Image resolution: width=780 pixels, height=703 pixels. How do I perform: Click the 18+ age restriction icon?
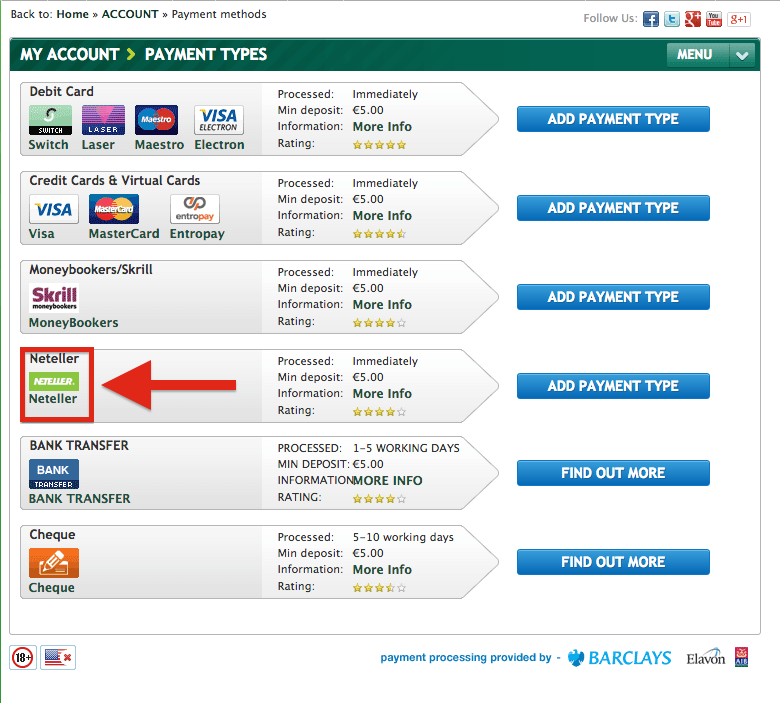(22, 658)
